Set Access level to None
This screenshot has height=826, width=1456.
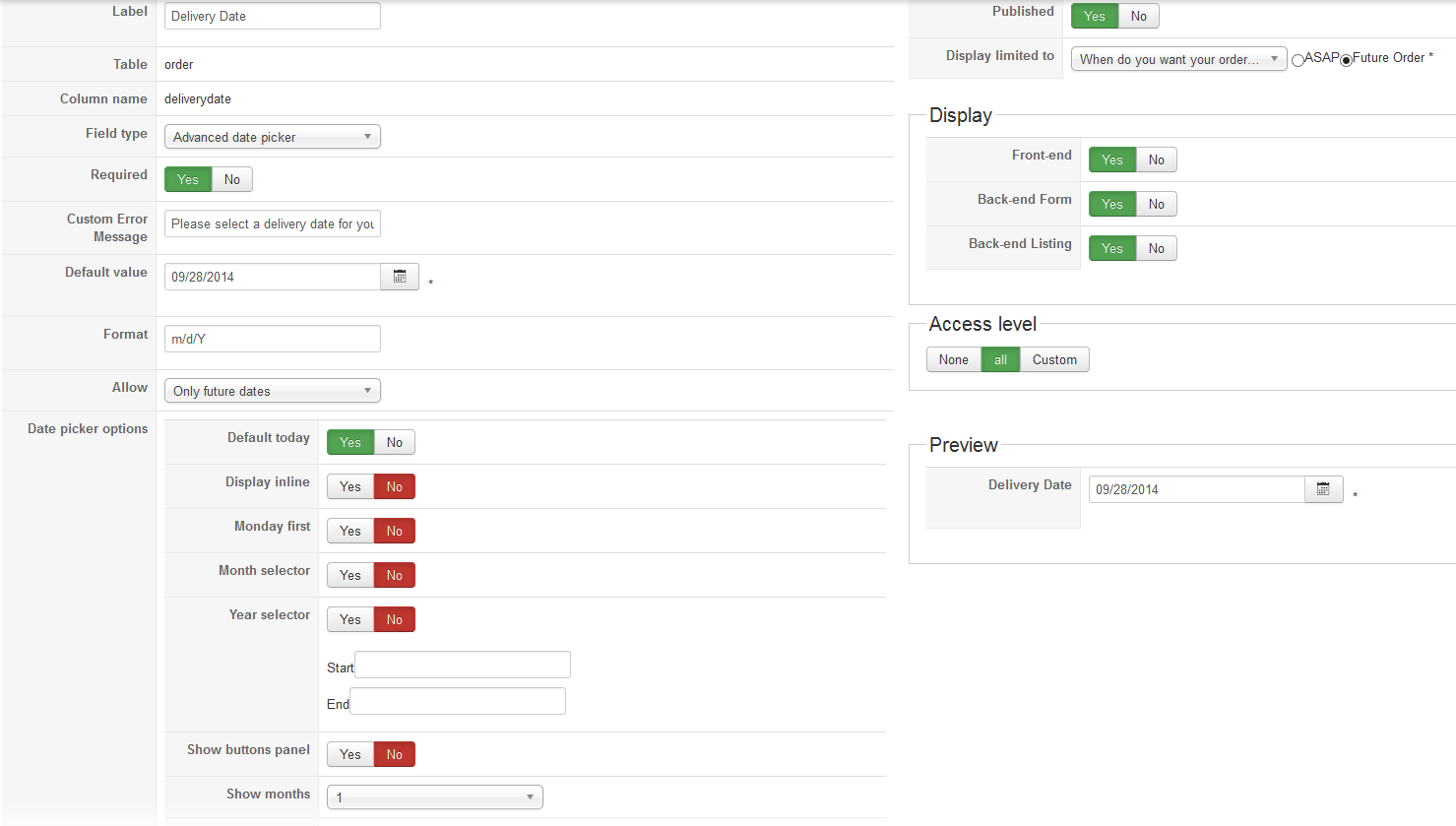click(x=953, y=359)
